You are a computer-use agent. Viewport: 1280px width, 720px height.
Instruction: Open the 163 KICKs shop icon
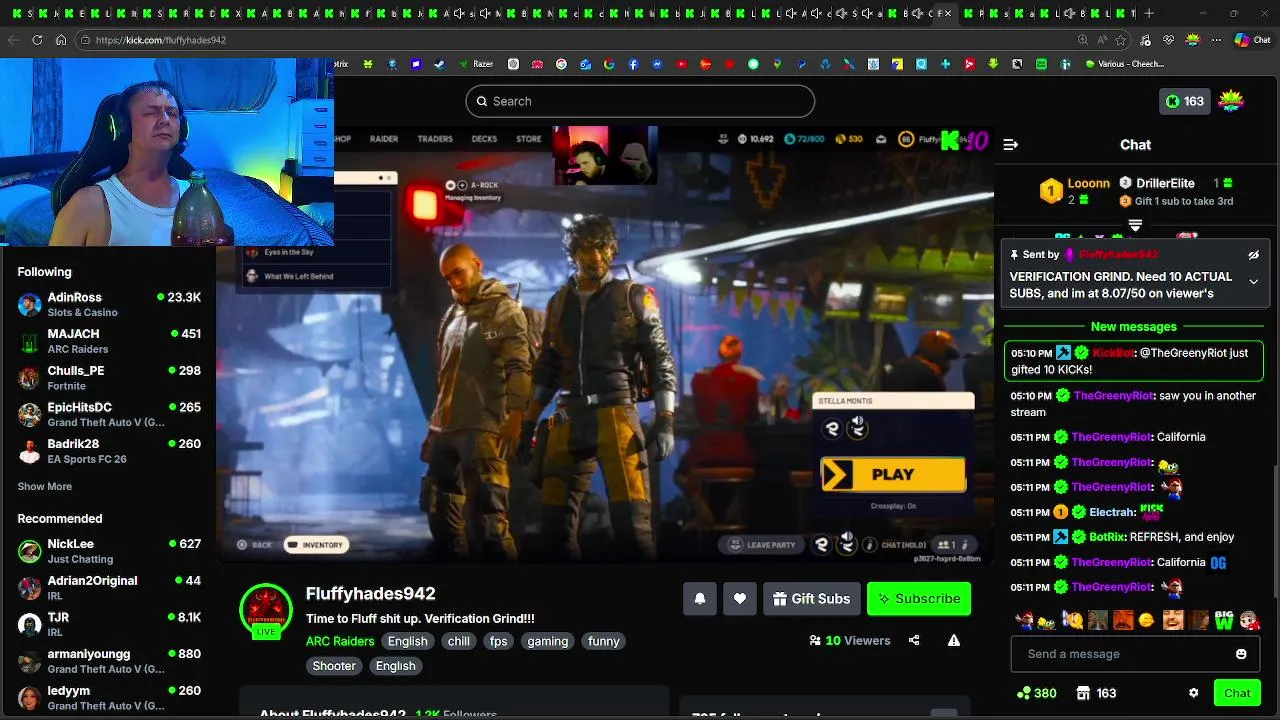(x=1096, y=693)
